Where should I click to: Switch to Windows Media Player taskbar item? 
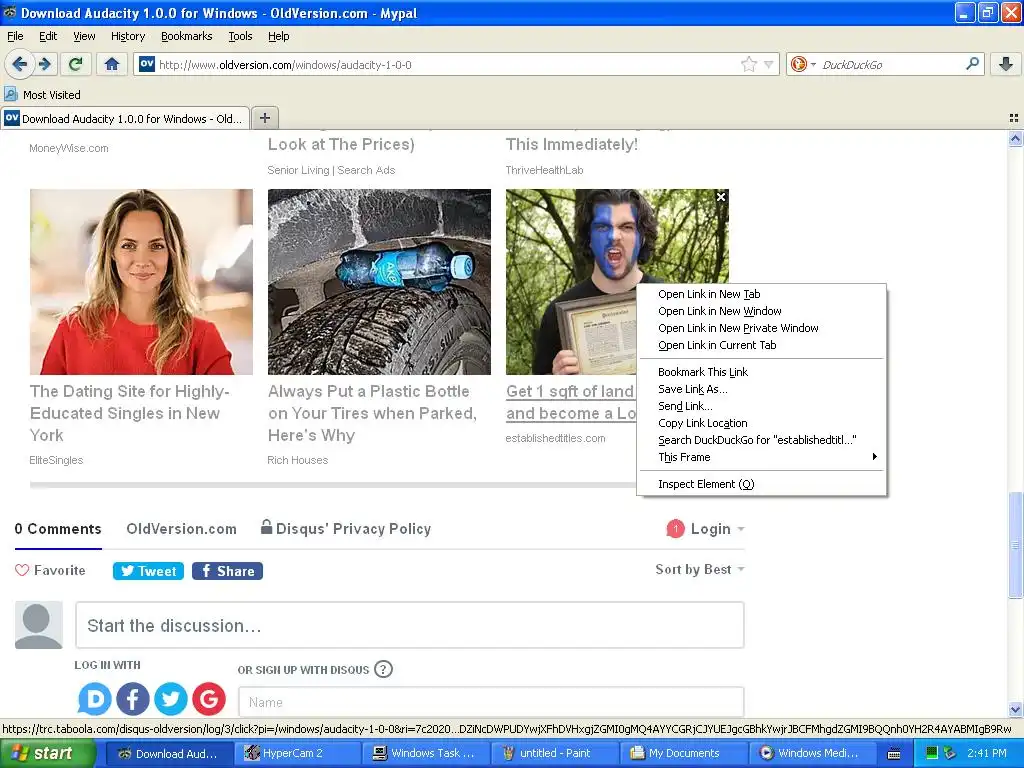(x=812, y=753)
